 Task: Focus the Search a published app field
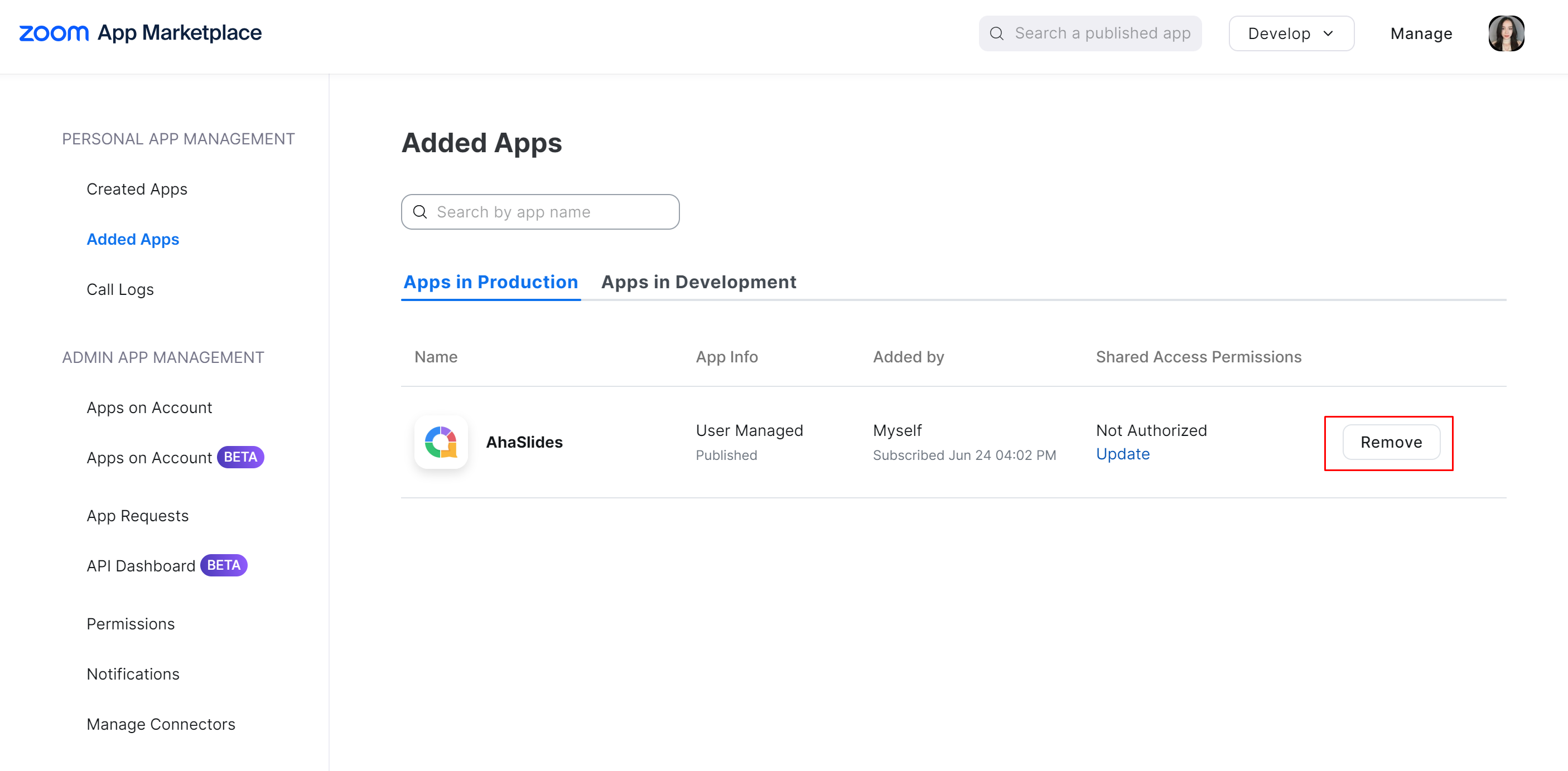click(x=1089, y=33)
